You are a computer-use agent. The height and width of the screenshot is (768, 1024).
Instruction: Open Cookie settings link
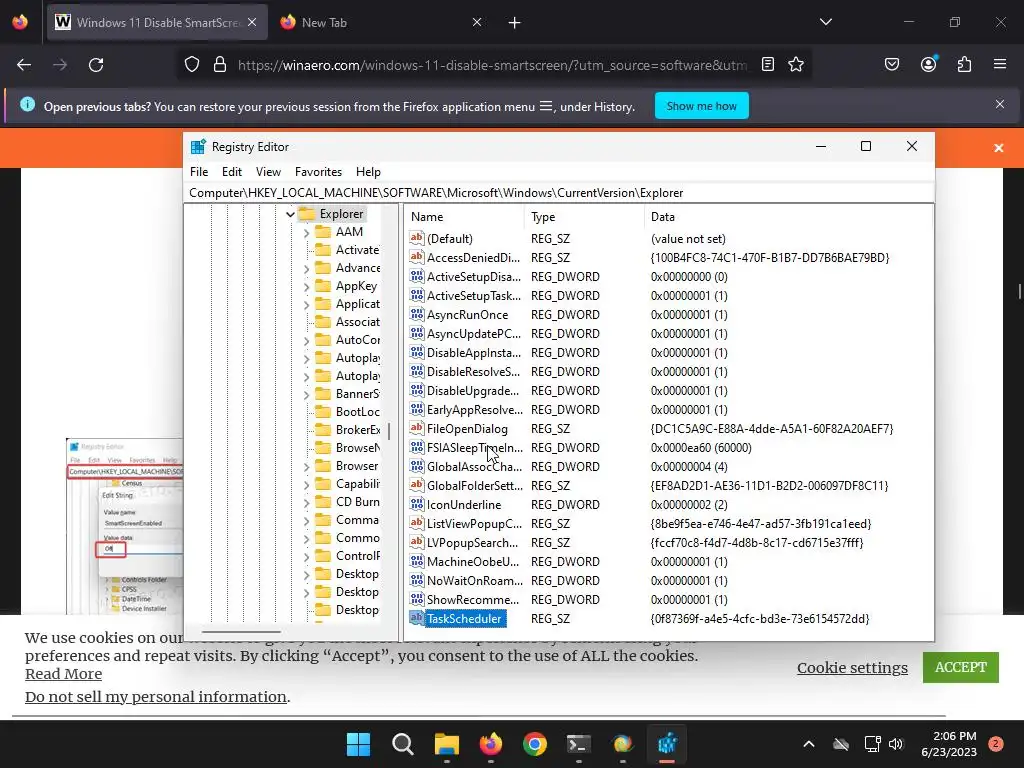click(x=852, y=667)
